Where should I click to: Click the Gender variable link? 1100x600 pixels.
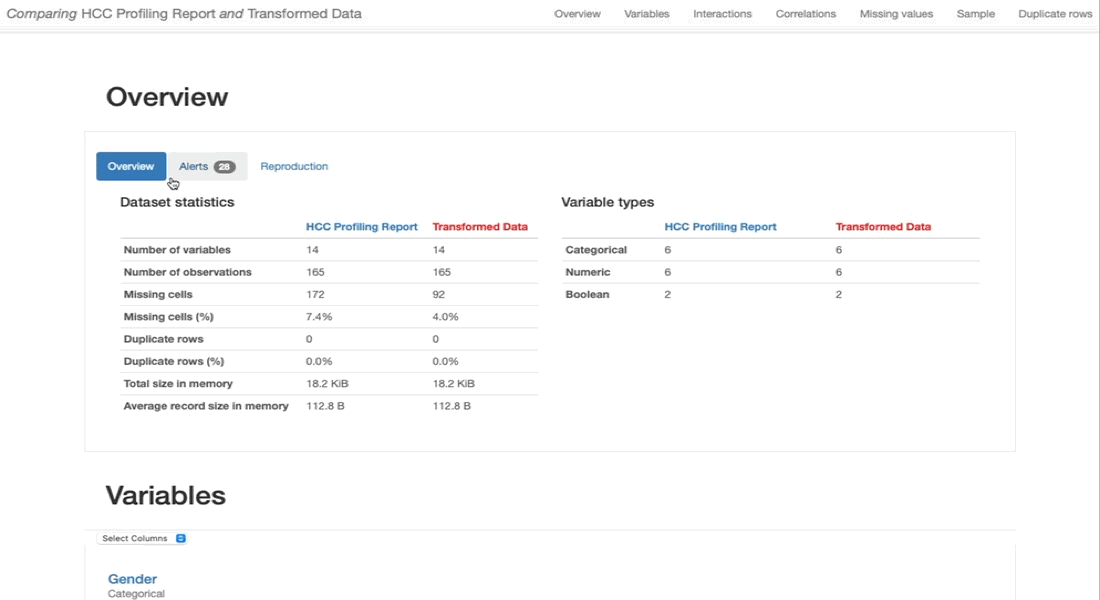point(133,579)
